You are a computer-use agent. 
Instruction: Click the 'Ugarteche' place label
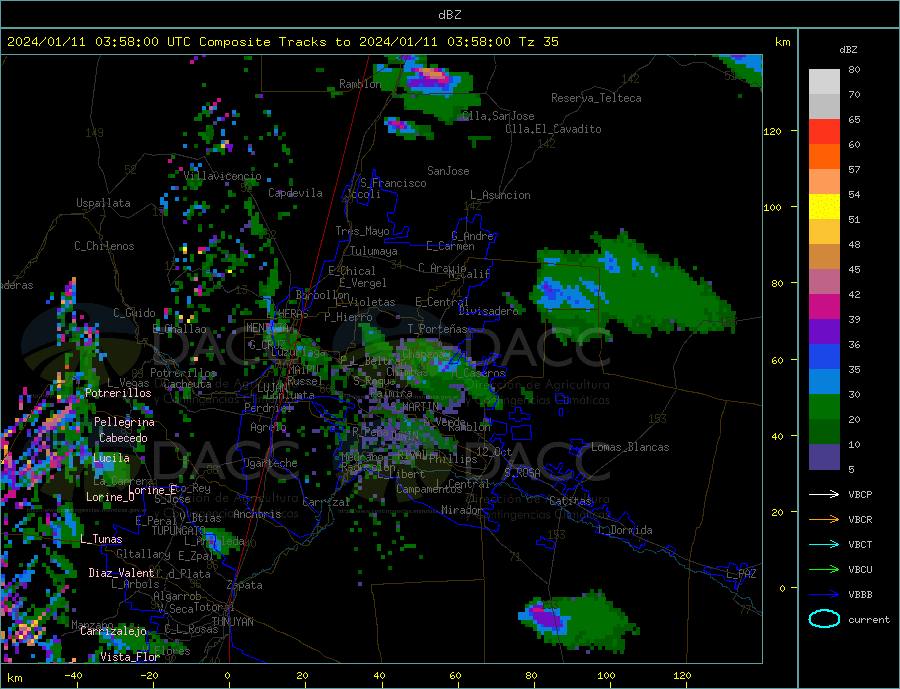pyautogui.click(x=270, y=463)
